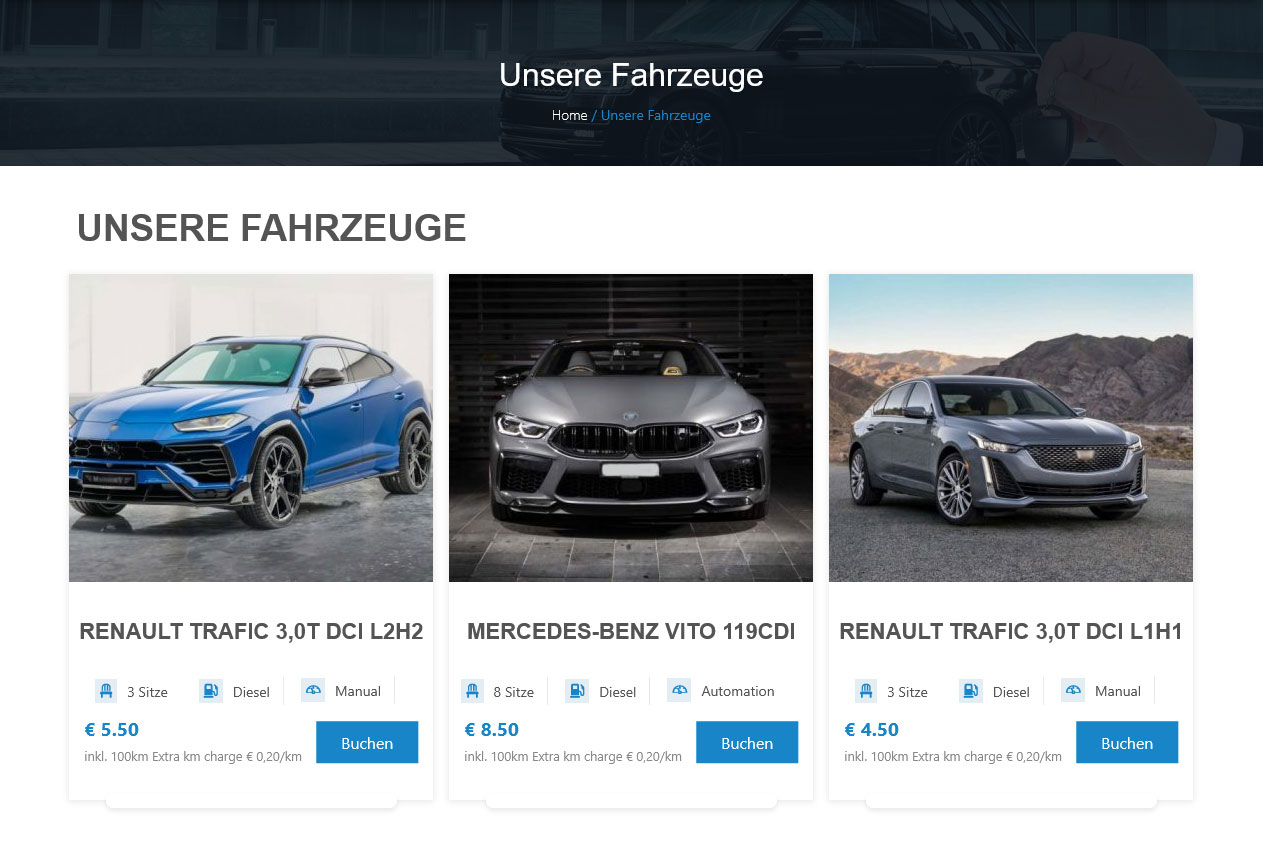Open the grey sedan desert photo
The image size is (1263, 851).
tap(1011, 428)
